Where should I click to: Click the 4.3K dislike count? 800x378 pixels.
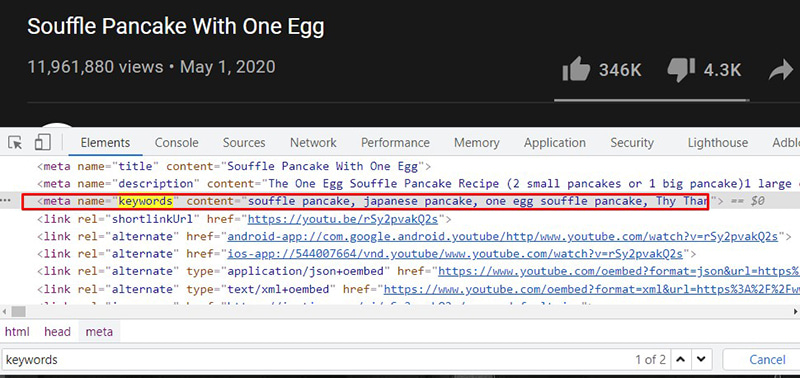pos(722,70)
